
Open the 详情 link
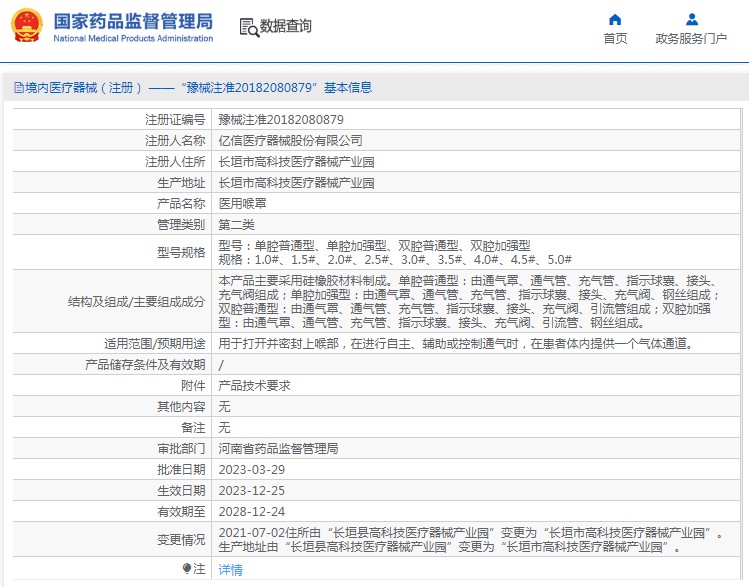pos(230,569)
